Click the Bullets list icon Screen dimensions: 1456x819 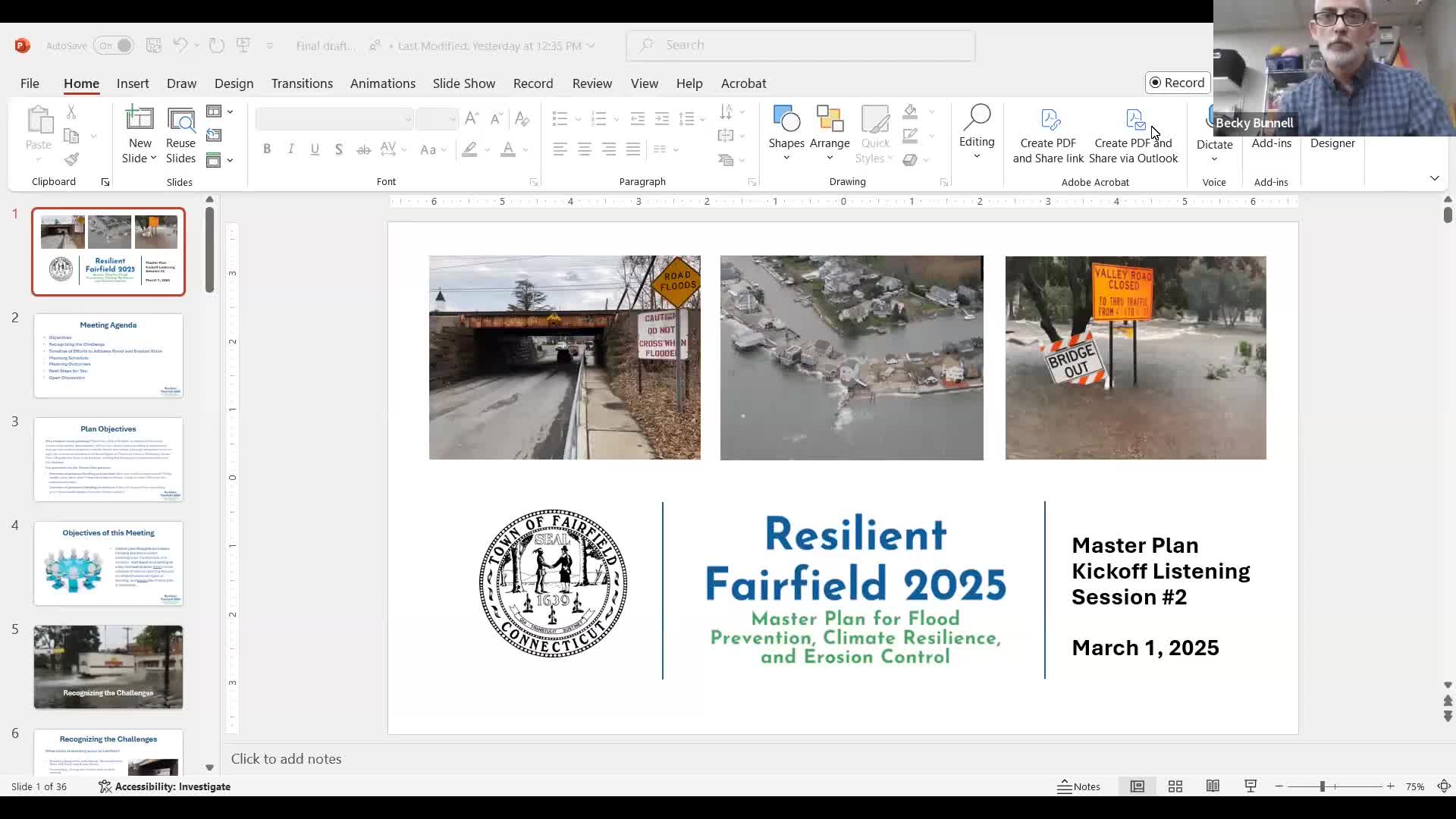point(560,118)
